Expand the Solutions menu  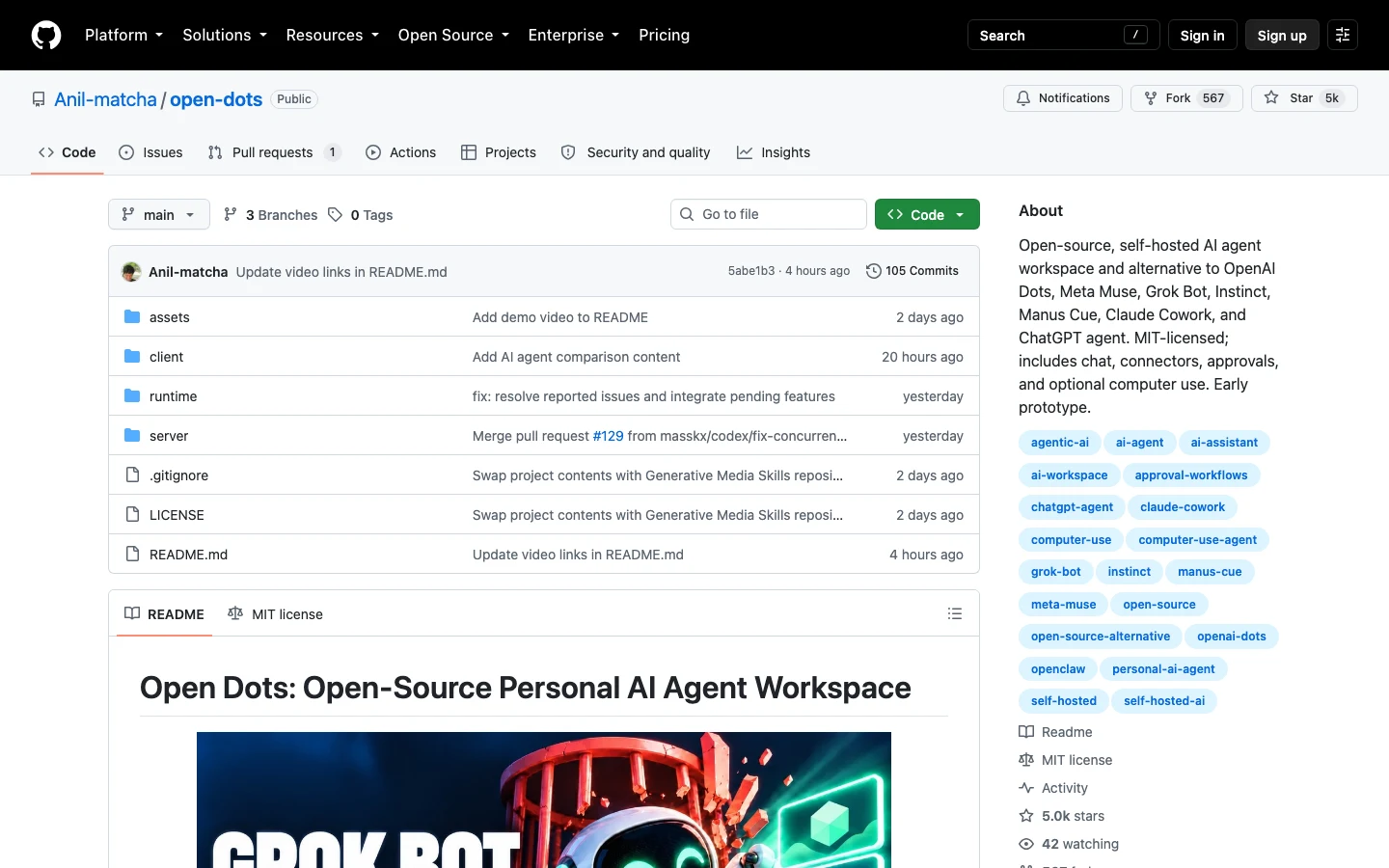coord(225,35)
